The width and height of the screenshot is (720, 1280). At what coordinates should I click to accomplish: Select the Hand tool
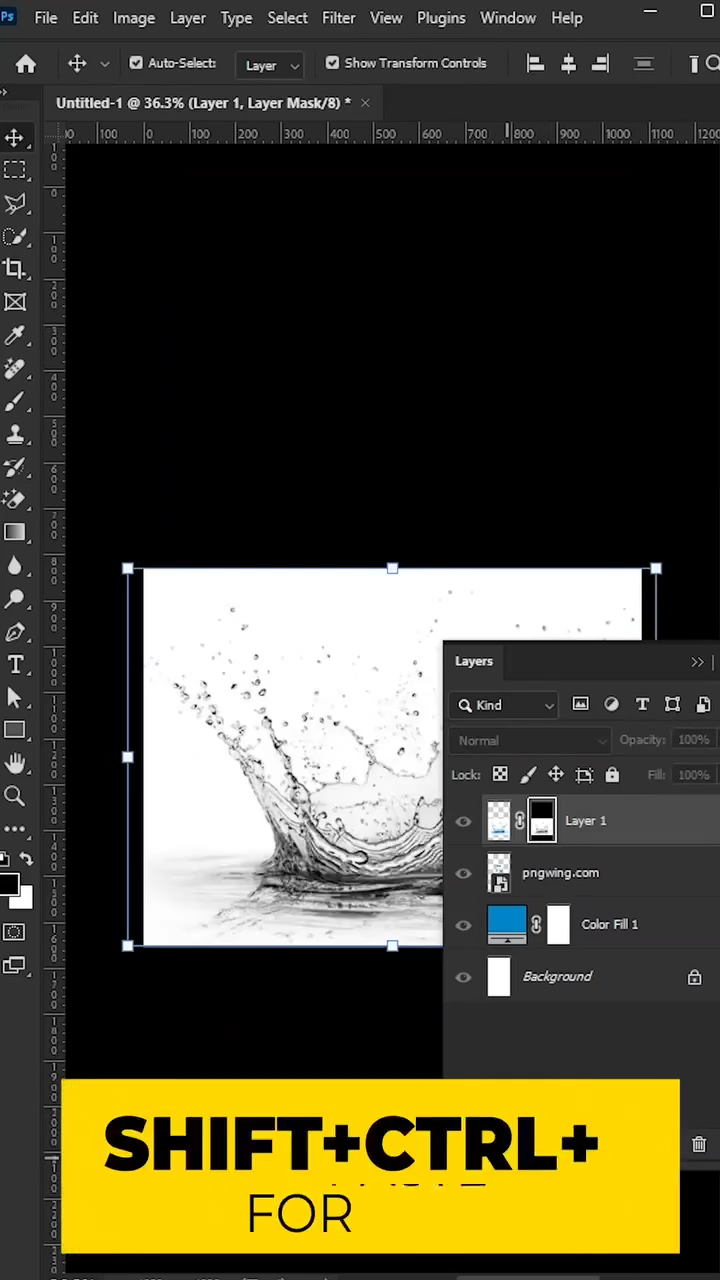[15, 764]
